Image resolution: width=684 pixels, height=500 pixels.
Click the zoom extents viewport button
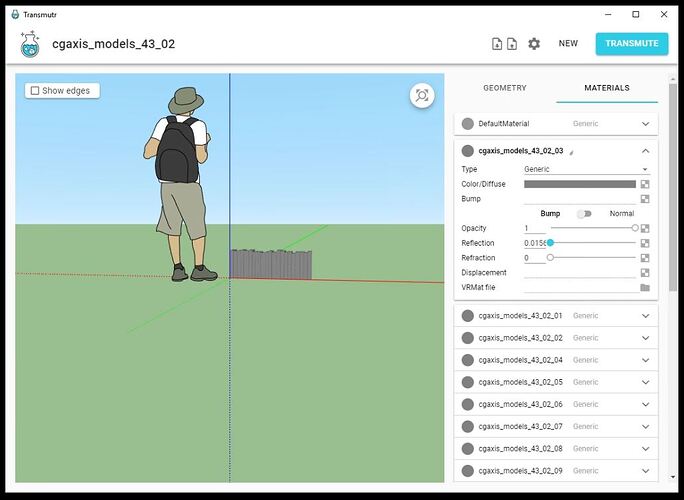click(422, 95)
